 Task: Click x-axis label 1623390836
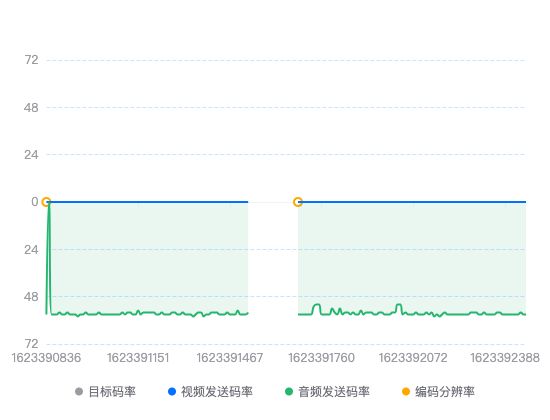(46, 358)
